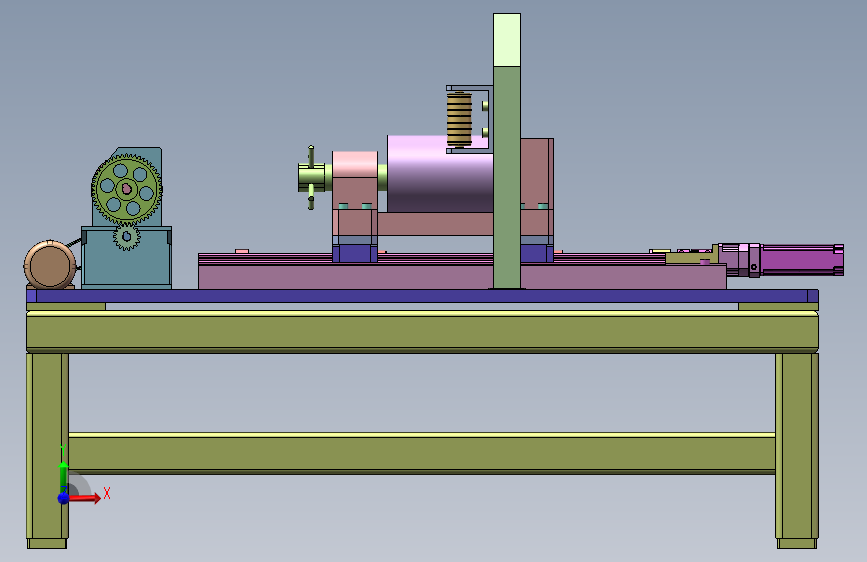The width and height of the screenshot is (867, 562).
Task: Pick the left blue slider block
Action: pos(355,253)
